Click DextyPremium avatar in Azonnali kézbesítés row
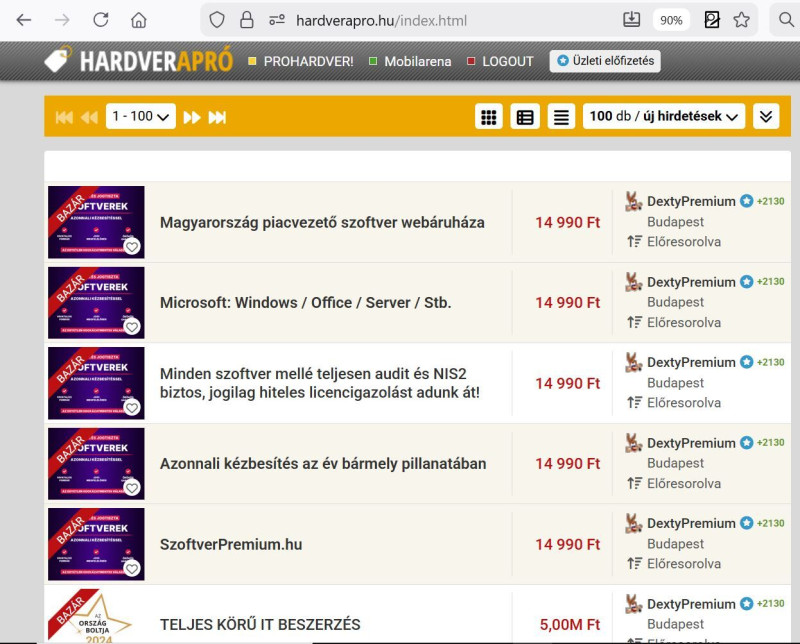 [x=633, y=443]
